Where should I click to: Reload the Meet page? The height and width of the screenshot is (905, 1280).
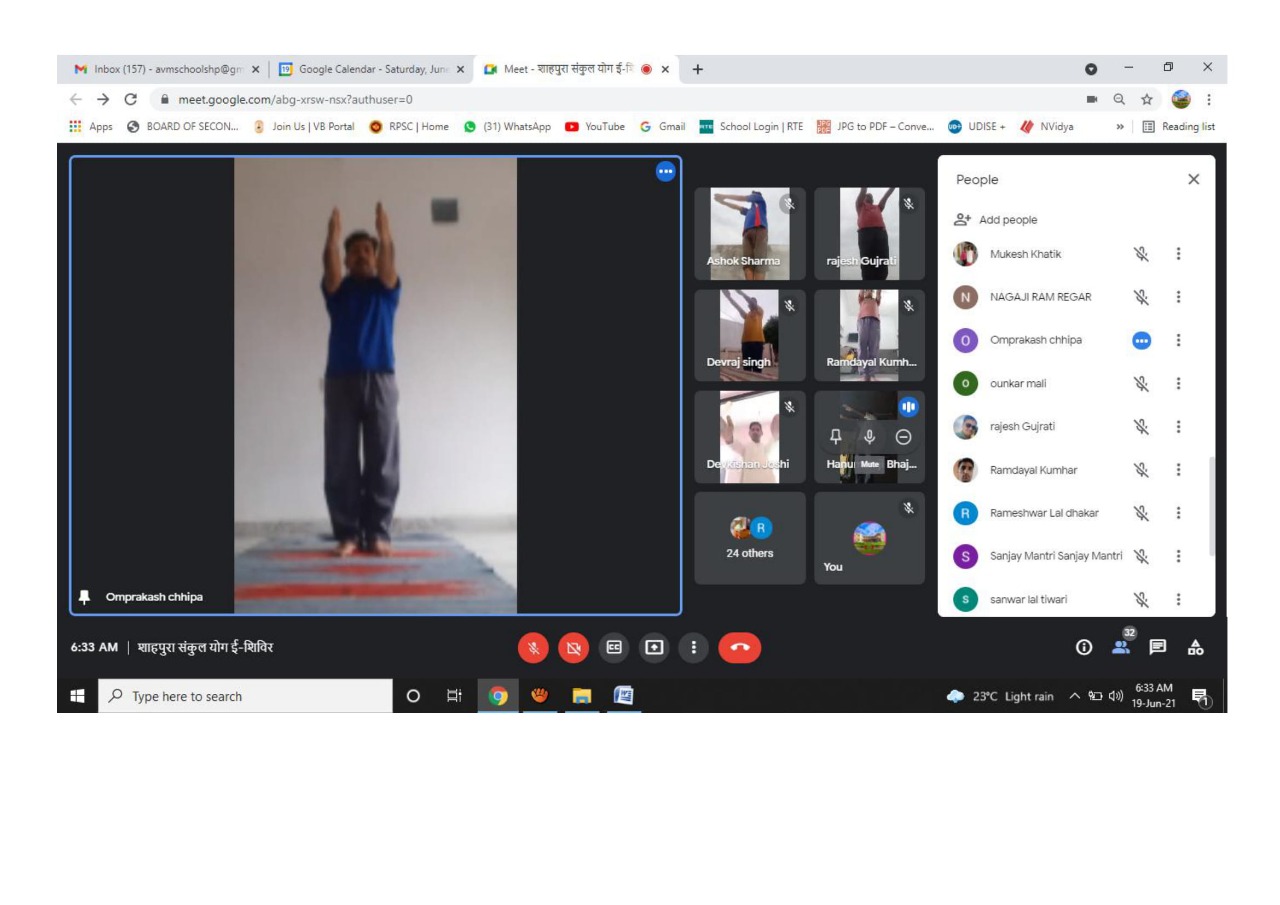(130, 99)
